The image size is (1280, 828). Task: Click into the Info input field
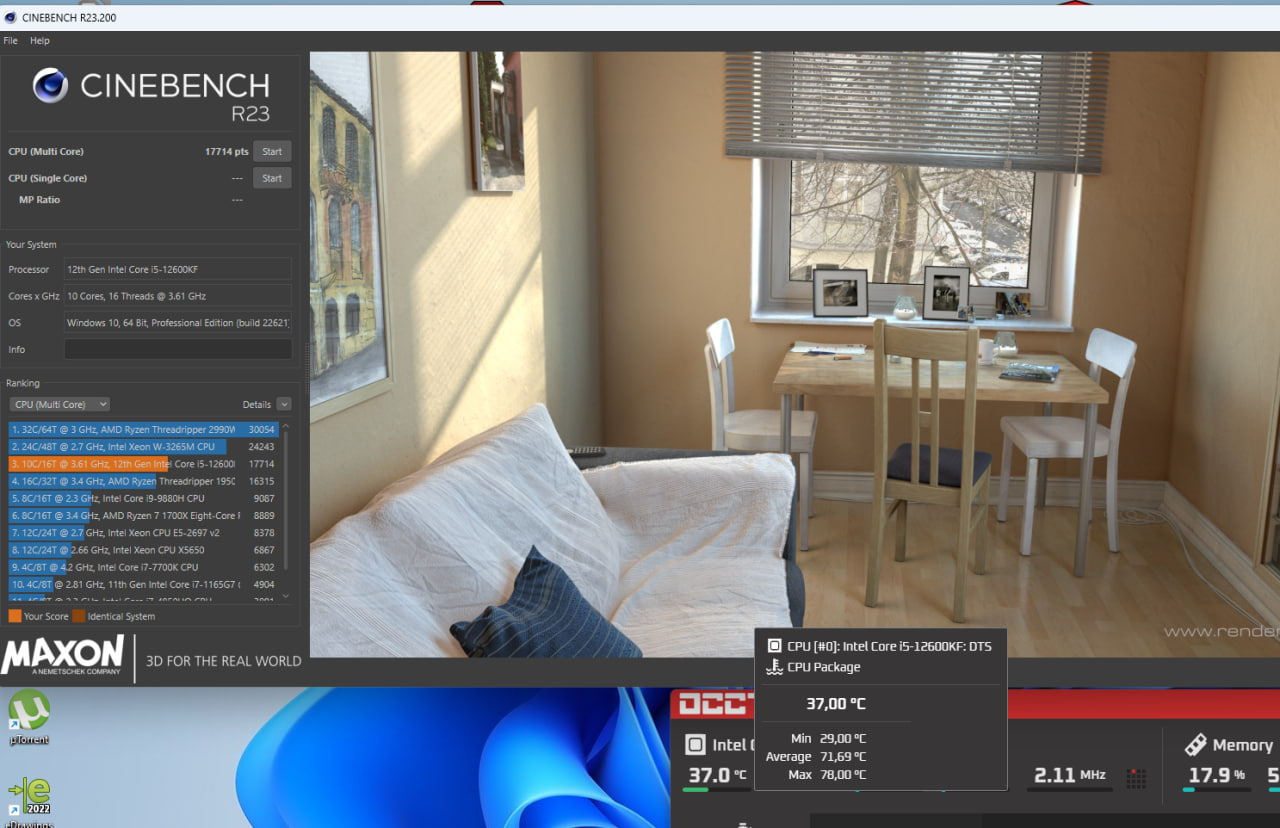(x=178, y=349)
